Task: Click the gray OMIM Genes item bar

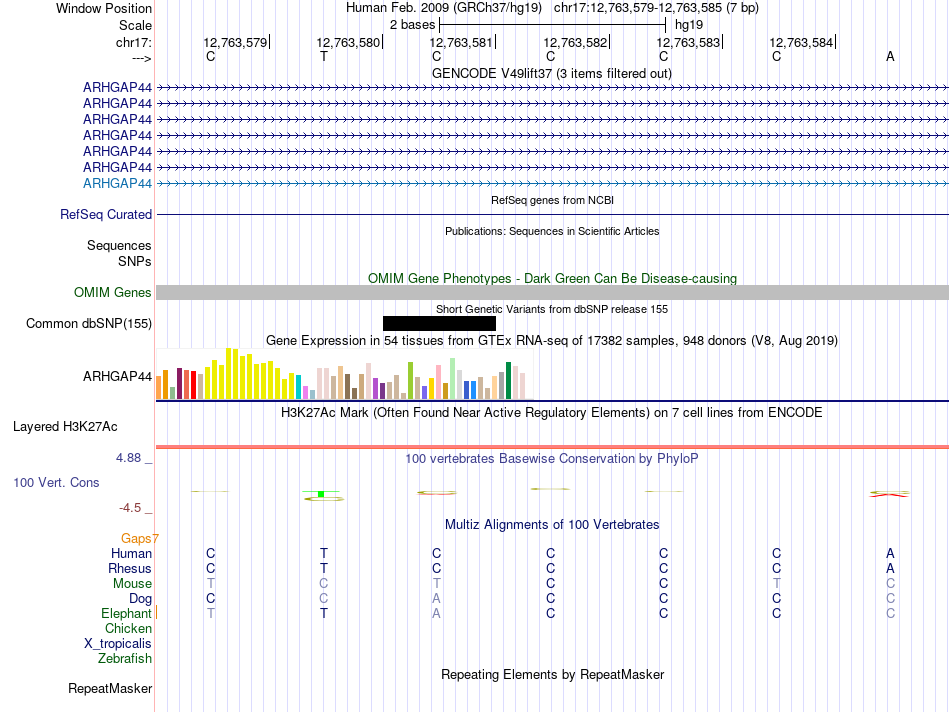Action: click(553, 293)
